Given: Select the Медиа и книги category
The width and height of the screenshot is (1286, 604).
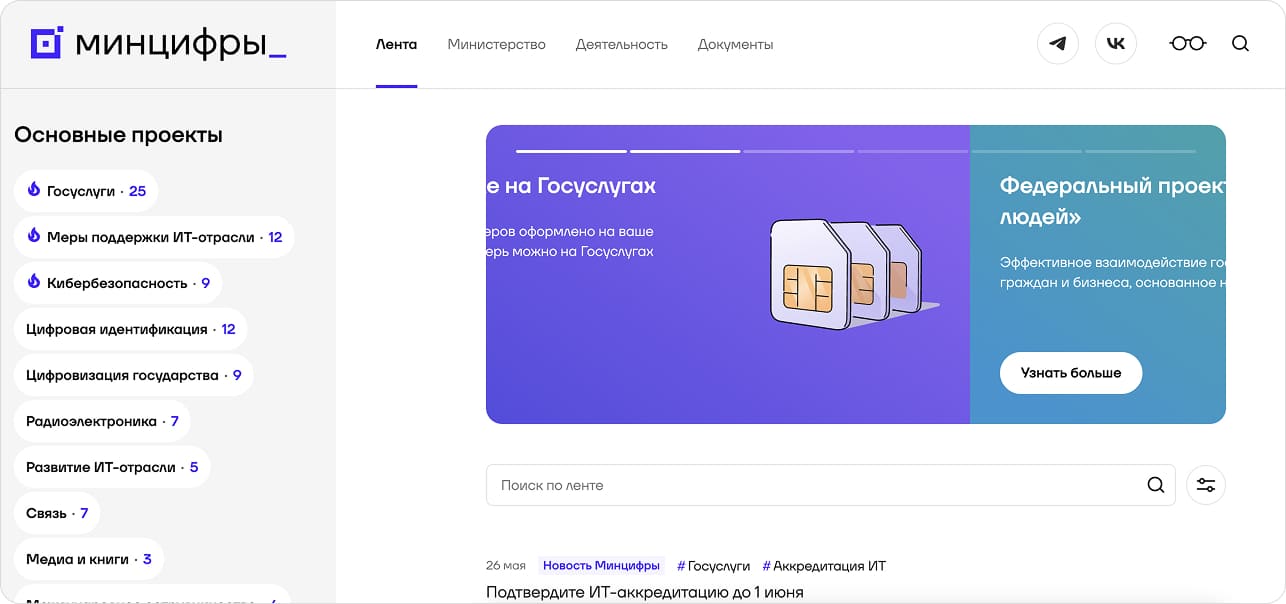Looking at the screenshot, I should pos(89,559).
